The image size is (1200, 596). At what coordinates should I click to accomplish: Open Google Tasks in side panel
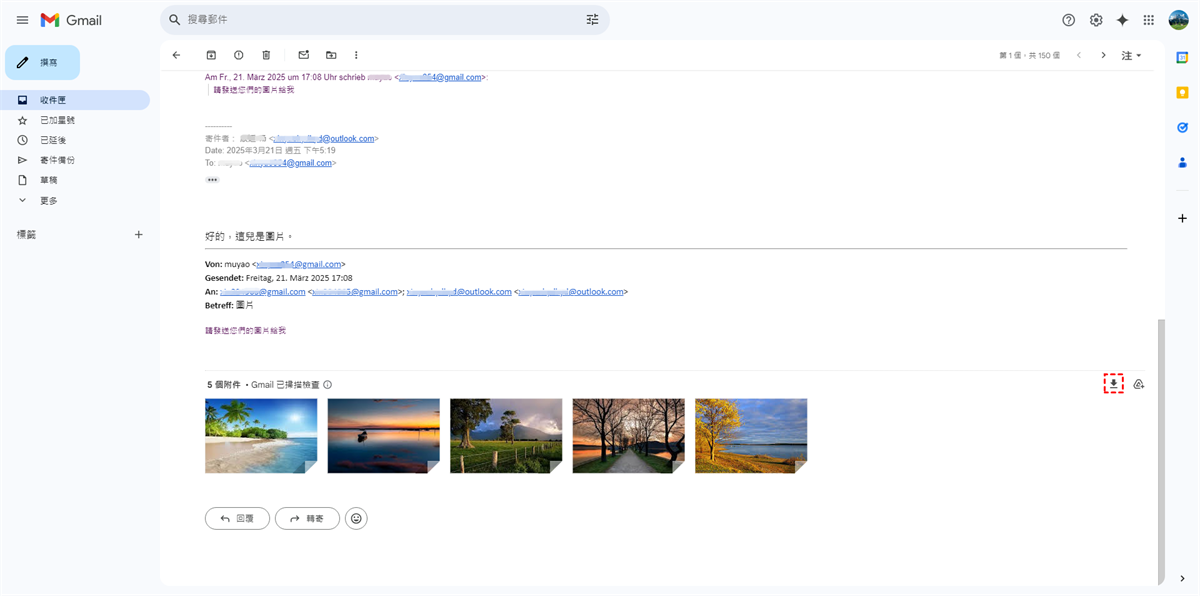[1183, 128]
